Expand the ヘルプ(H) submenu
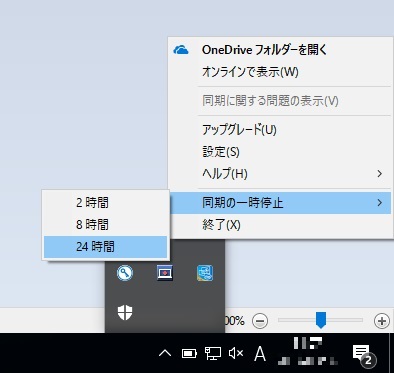This screenshot has height=373, width=394. tap(280, 174)
